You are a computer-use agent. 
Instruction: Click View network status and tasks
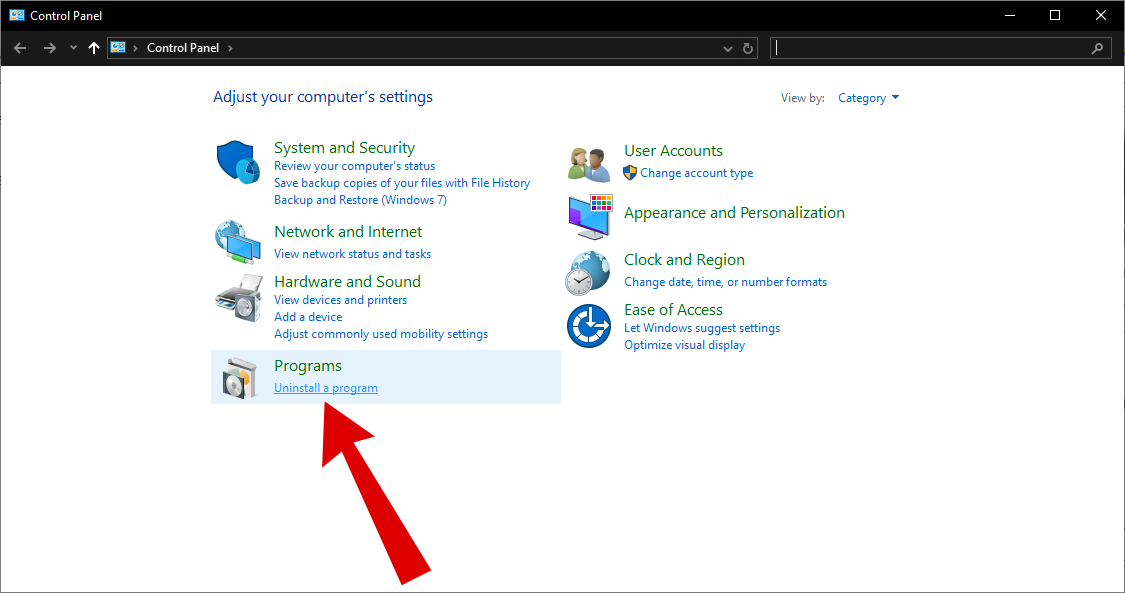[352, 254]
